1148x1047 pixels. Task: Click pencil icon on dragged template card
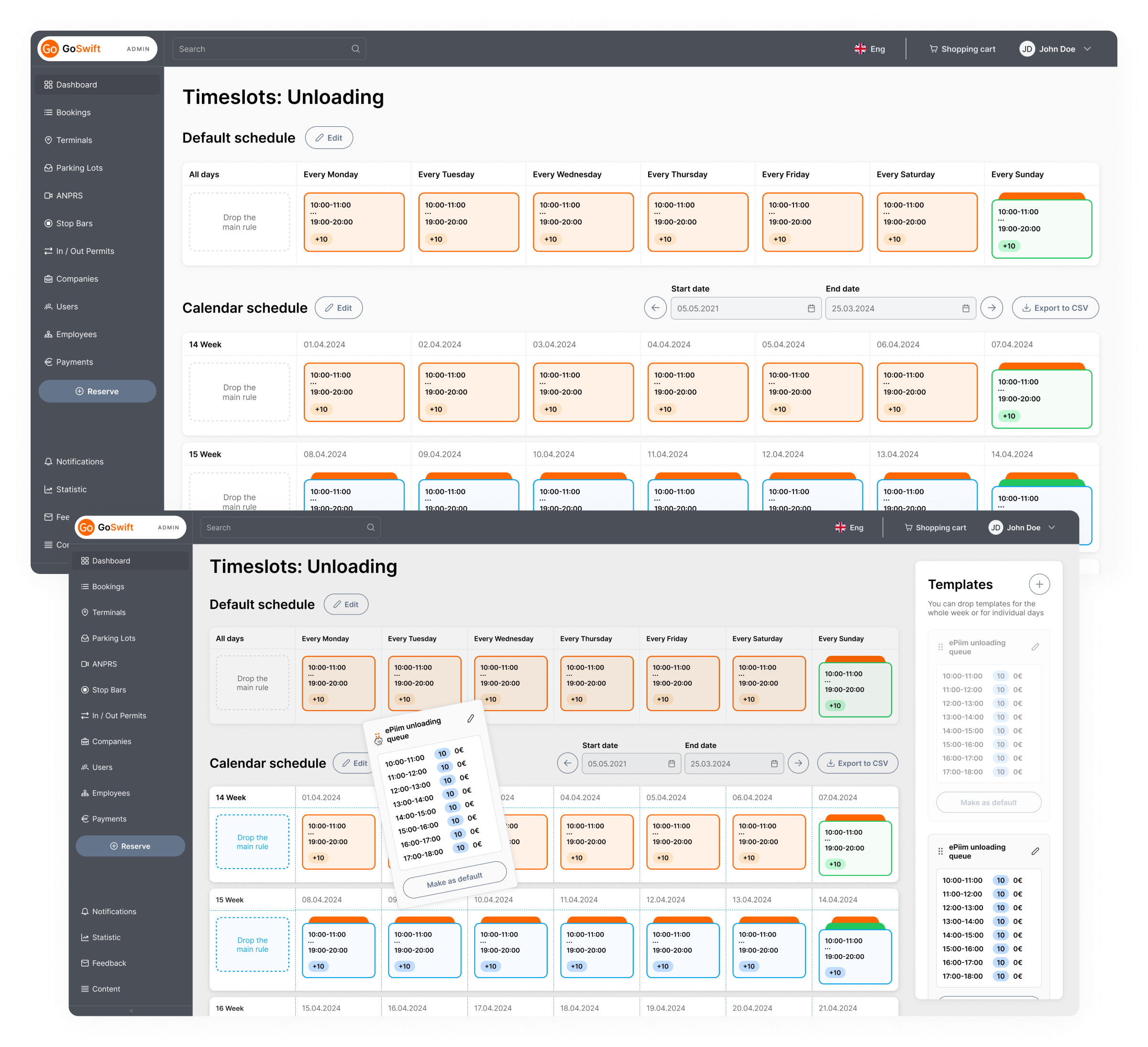(470, 718)
